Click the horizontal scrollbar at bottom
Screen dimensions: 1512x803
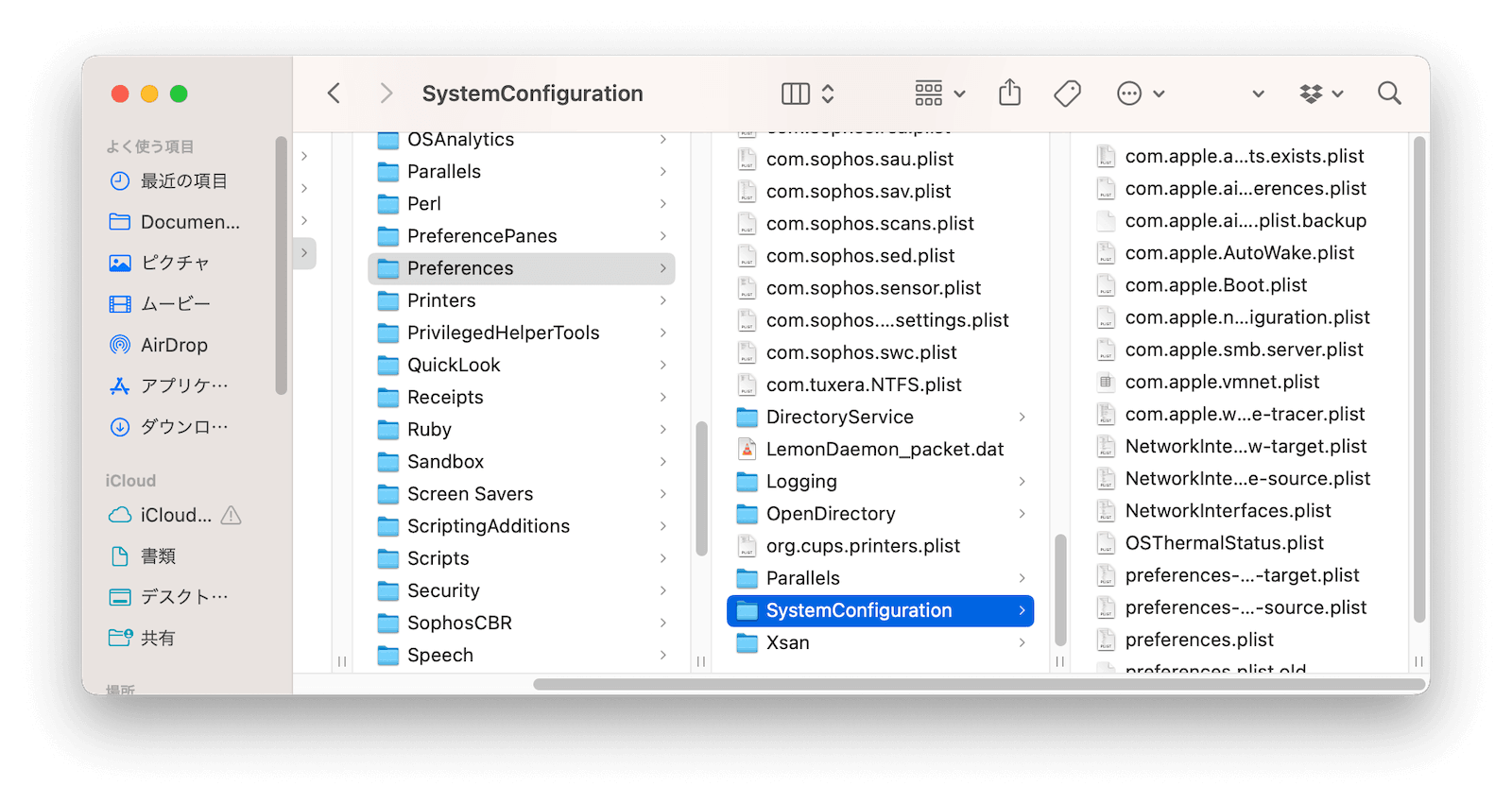click(x=979, y=684)
